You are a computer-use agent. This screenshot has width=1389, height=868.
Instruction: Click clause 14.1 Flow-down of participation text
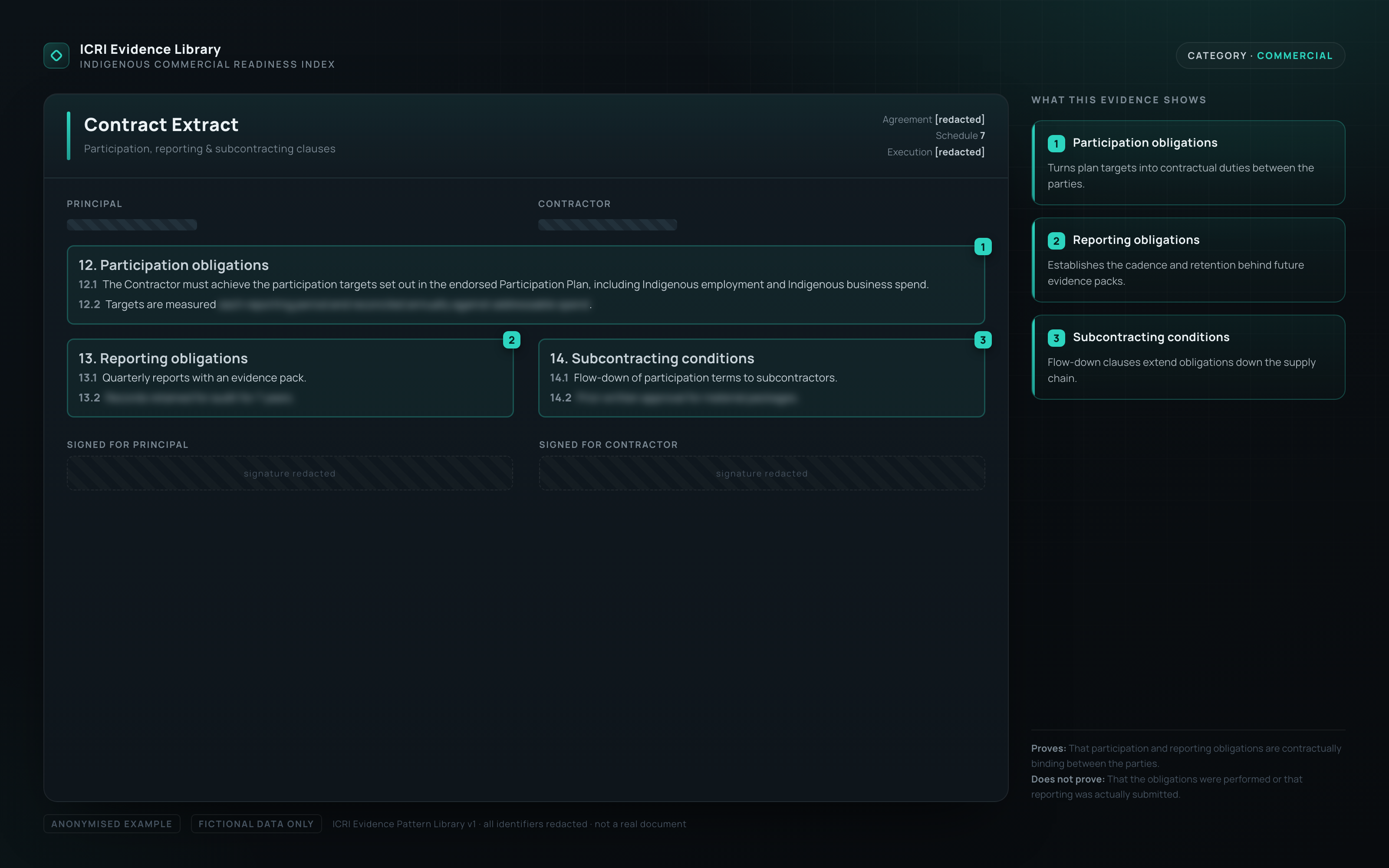[x=693, y=378]
